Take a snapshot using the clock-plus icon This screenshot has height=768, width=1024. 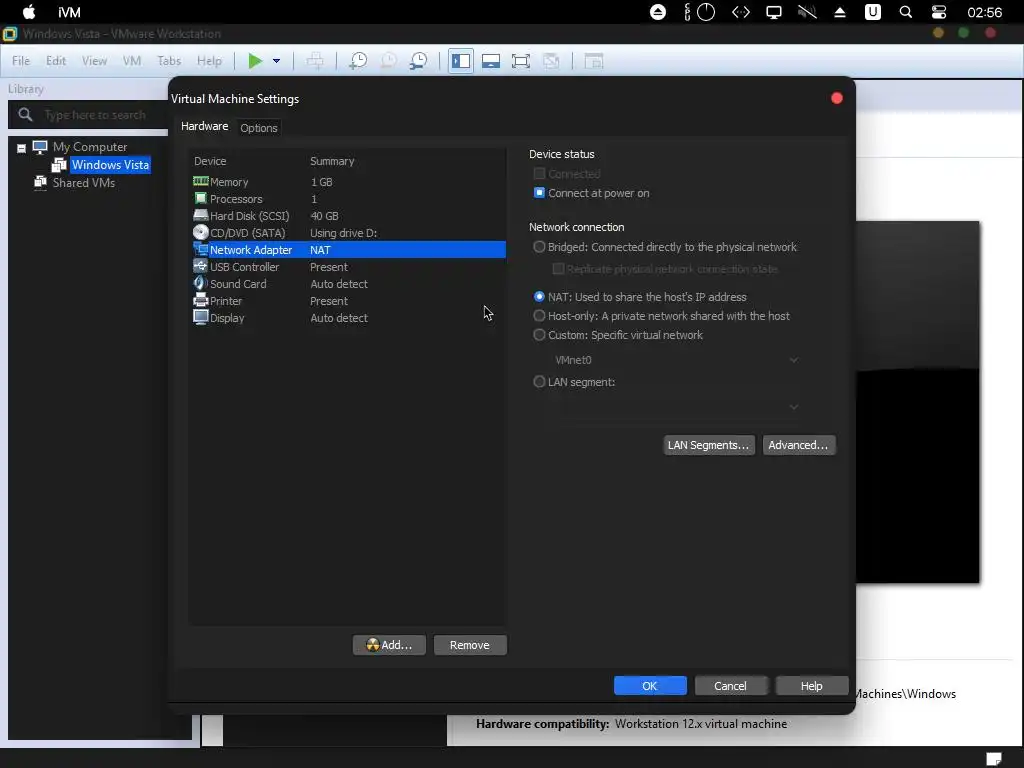pos(358,61)
